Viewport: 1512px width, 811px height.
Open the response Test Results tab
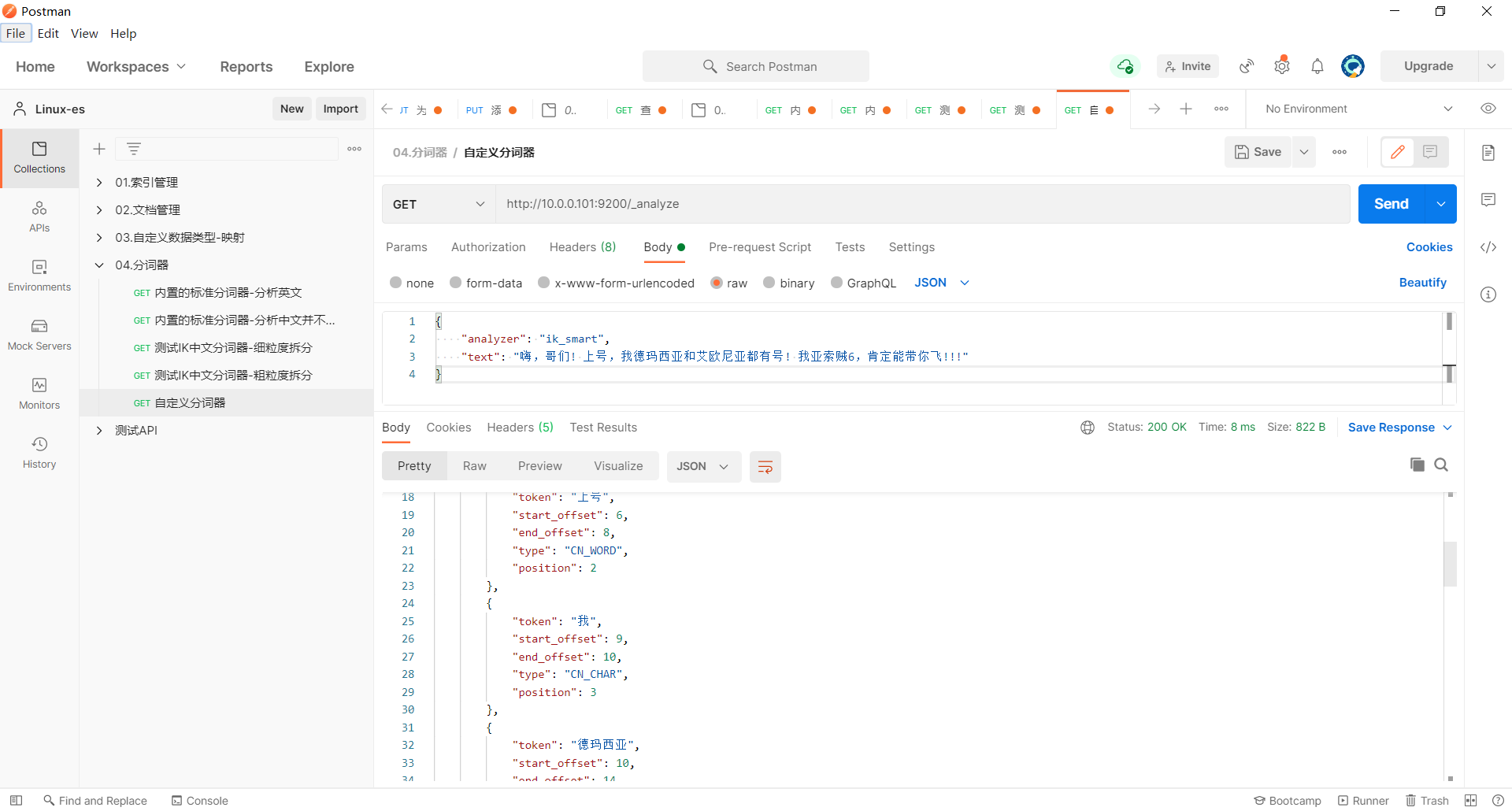click(603, 428)
